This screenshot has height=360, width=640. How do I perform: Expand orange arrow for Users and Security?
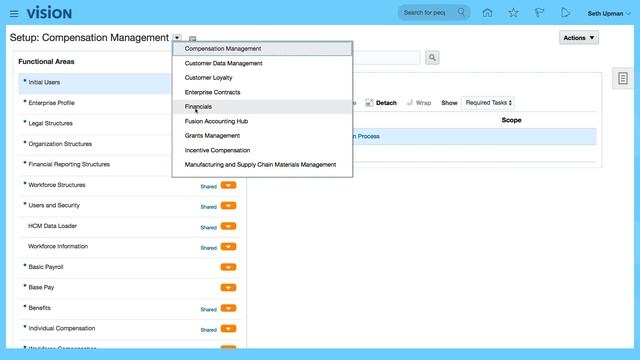[229, 206]
